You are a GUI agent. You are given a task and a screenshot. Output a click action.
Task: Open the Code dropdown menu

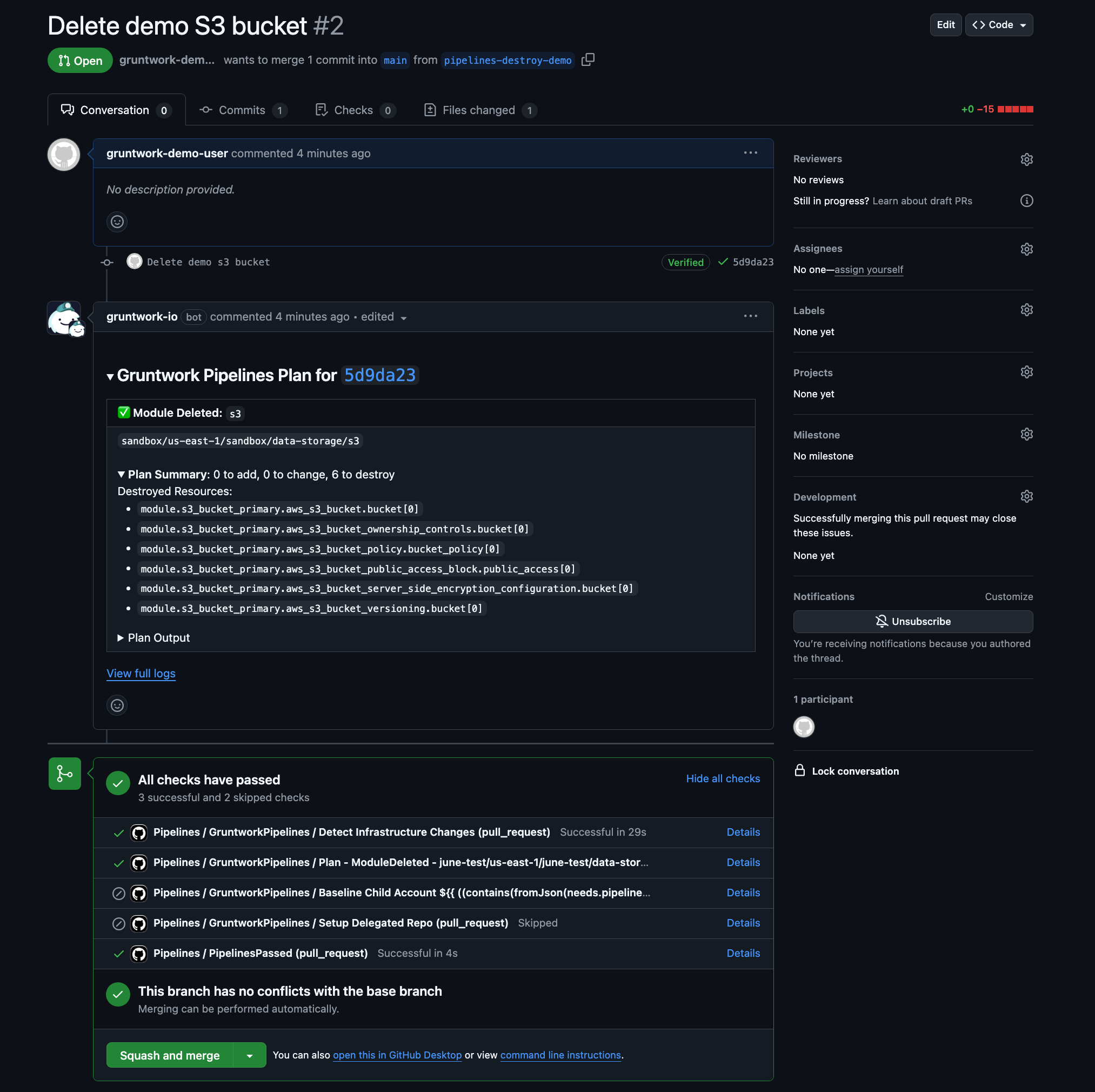[x=999, y=25]
